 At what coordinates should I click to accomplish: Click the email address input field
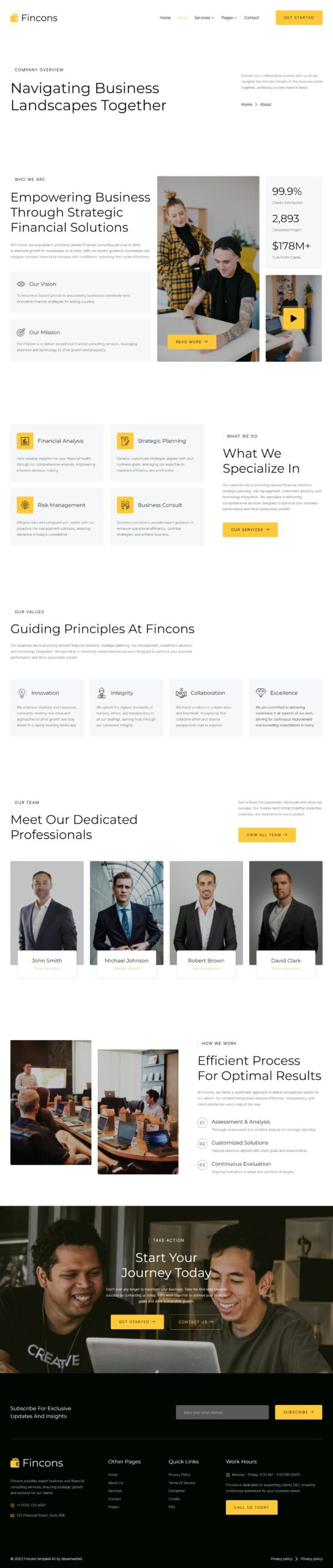coord(222,1412)
